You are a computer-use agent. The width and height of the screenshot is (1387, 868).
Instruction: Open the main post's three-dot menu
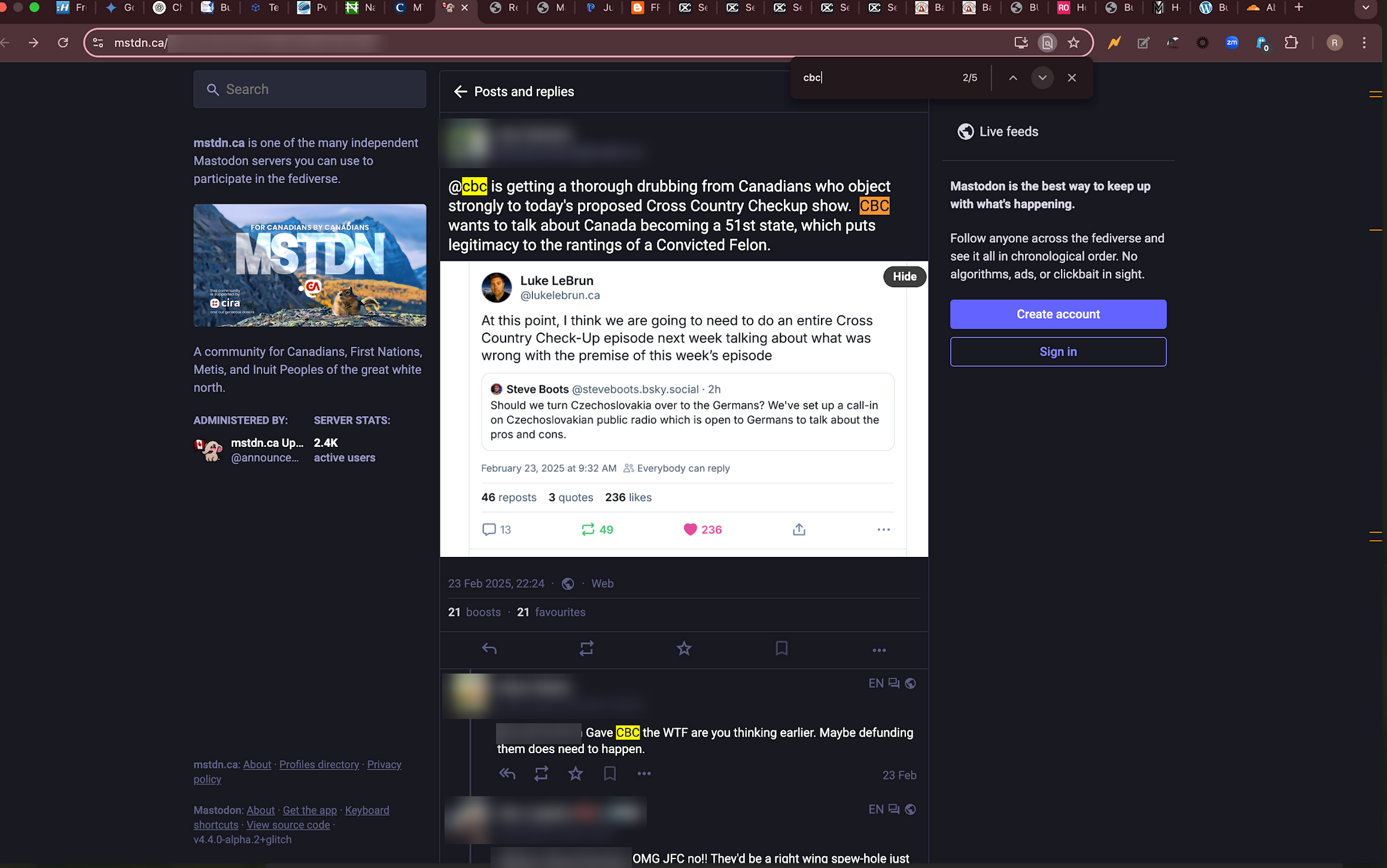pos(878,650)
